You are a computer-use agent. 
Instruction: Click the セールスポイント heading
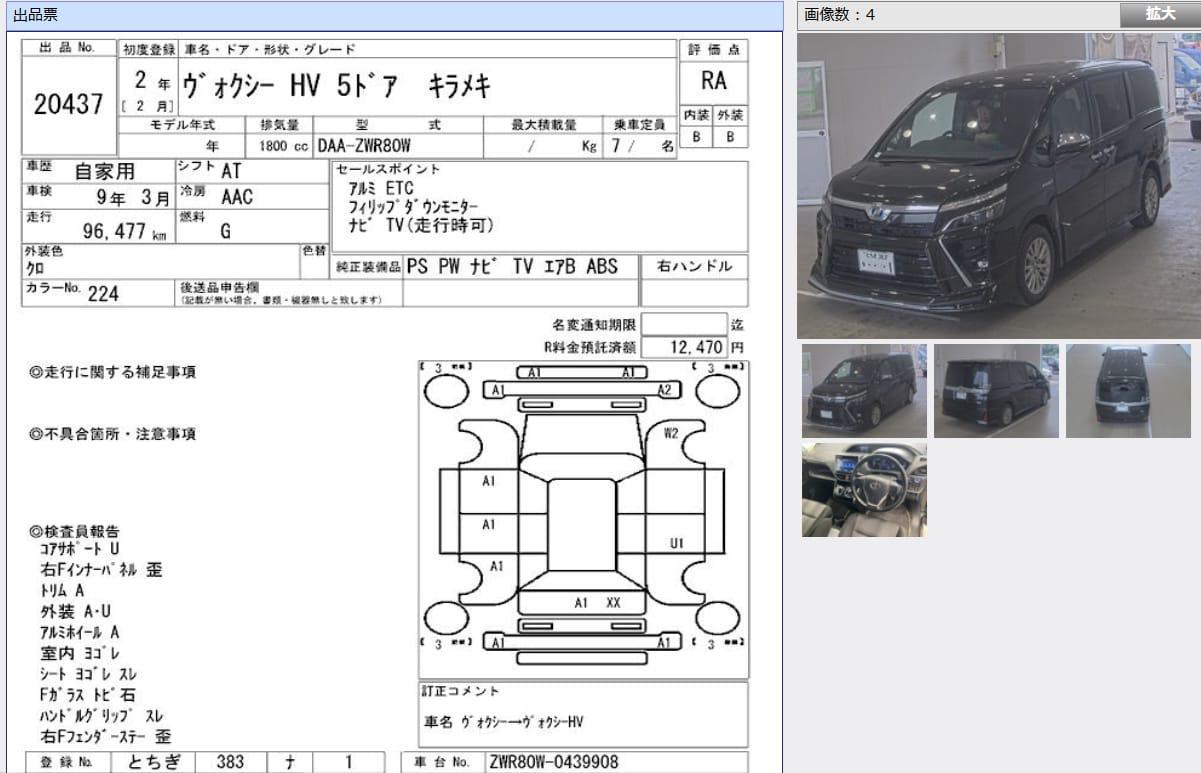(x=388, y=169)
